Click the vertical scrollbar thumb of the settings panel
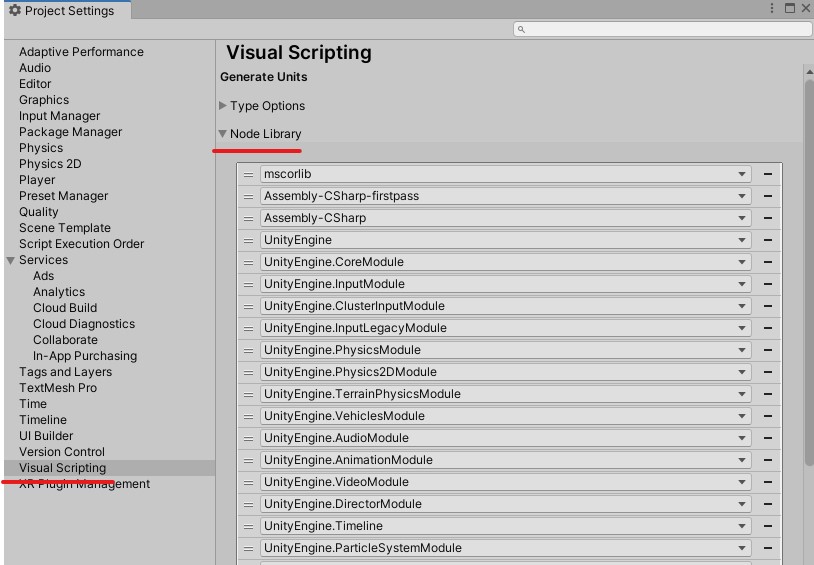 (x=809, y=273)
